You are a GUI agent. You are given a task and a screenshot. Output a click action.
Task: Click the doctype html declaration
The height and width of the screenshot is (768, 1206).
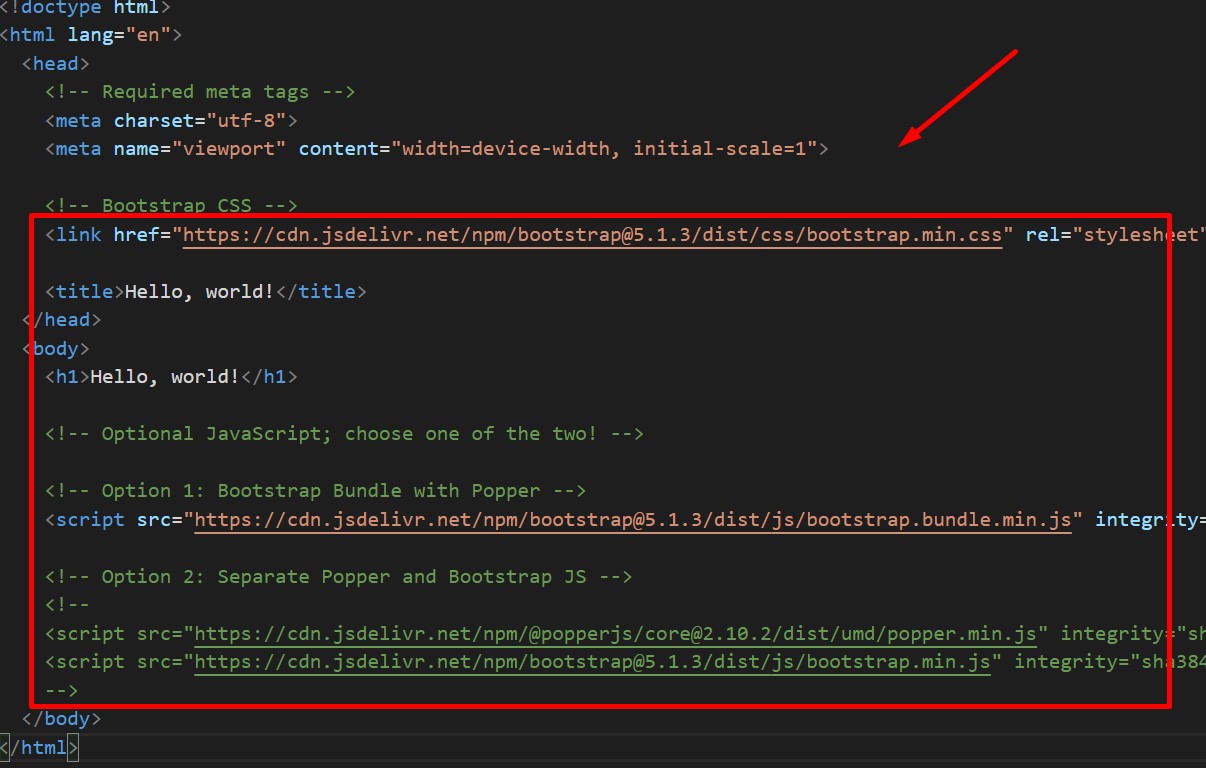click(85, 7)
